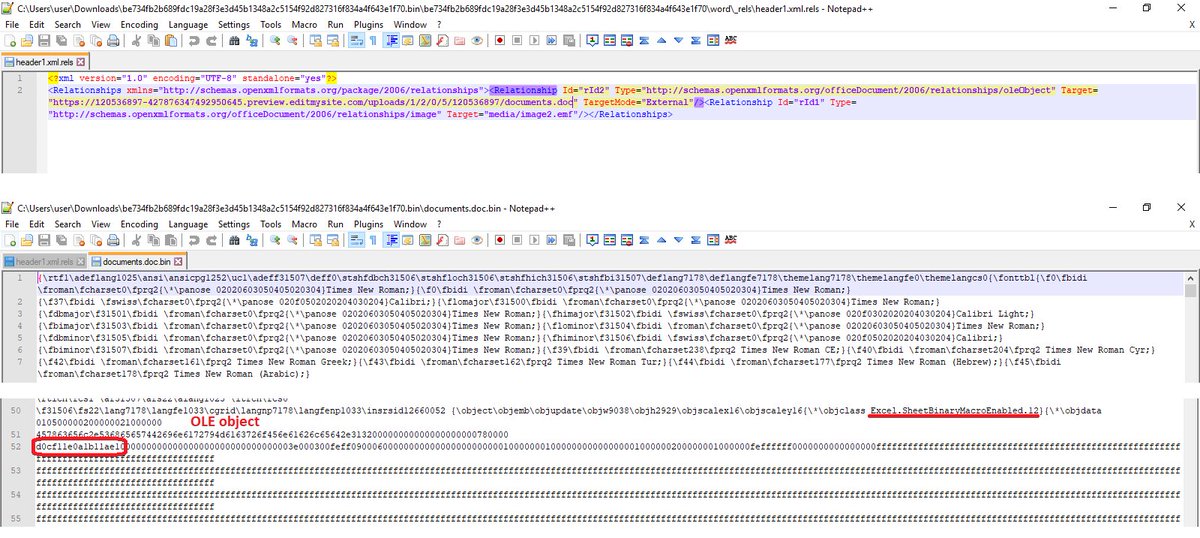The image size is (1200, 538).
Task: Switch to header1.xml.rels tab in bottom window
Action: [43, 260]
